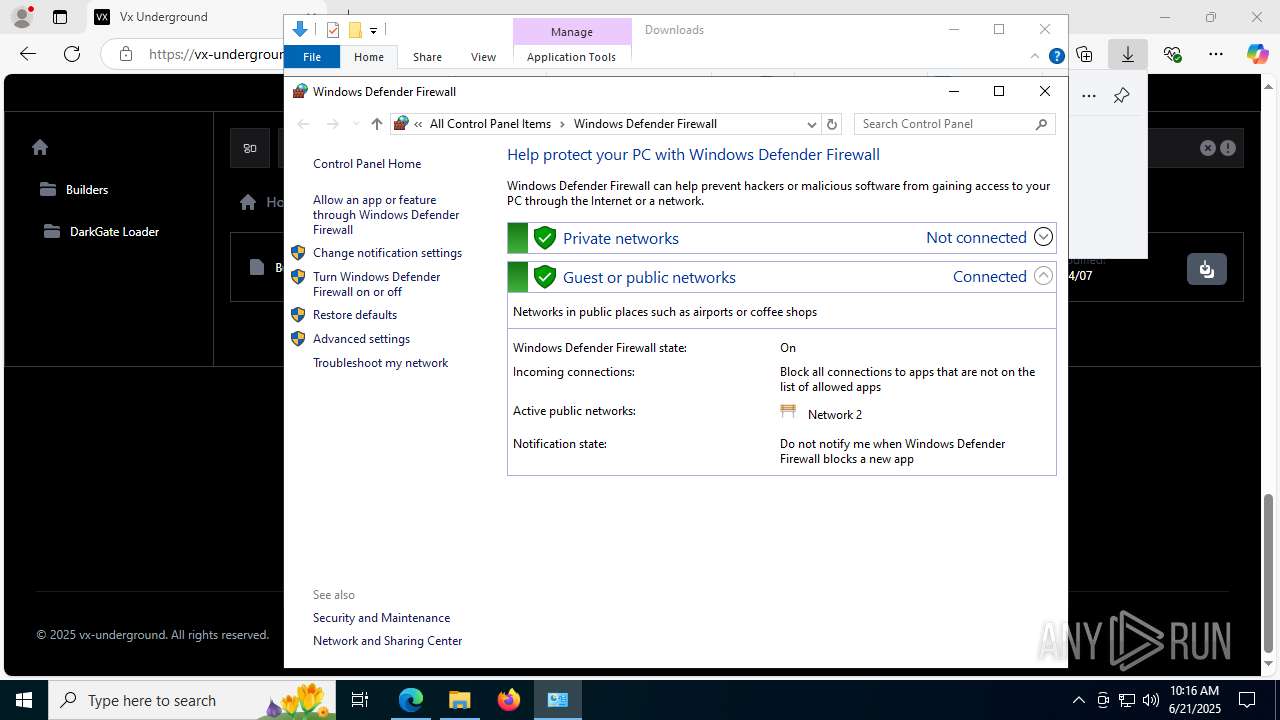Expand Private networks section
Image resolution: width=1280 pixels, height=720 pixels.
pyautogui.click(x=1043, y=237)
